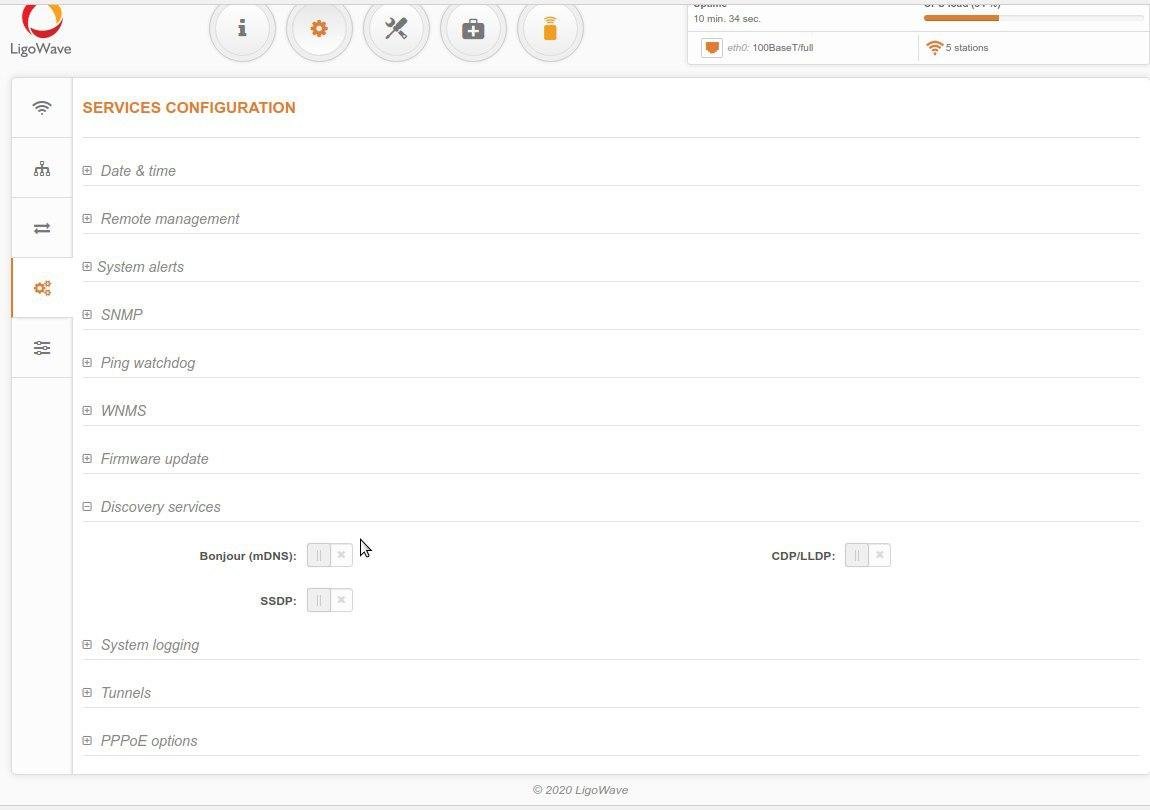Click the '100BaseT/full' link status text

(783, 48)
